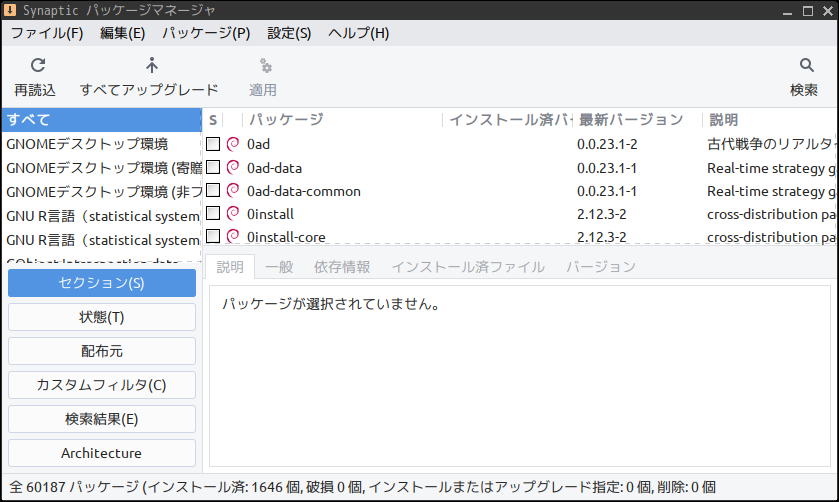Click the Architecture filter button
Viewport: 839px width, 502px height.
(102, 453)
